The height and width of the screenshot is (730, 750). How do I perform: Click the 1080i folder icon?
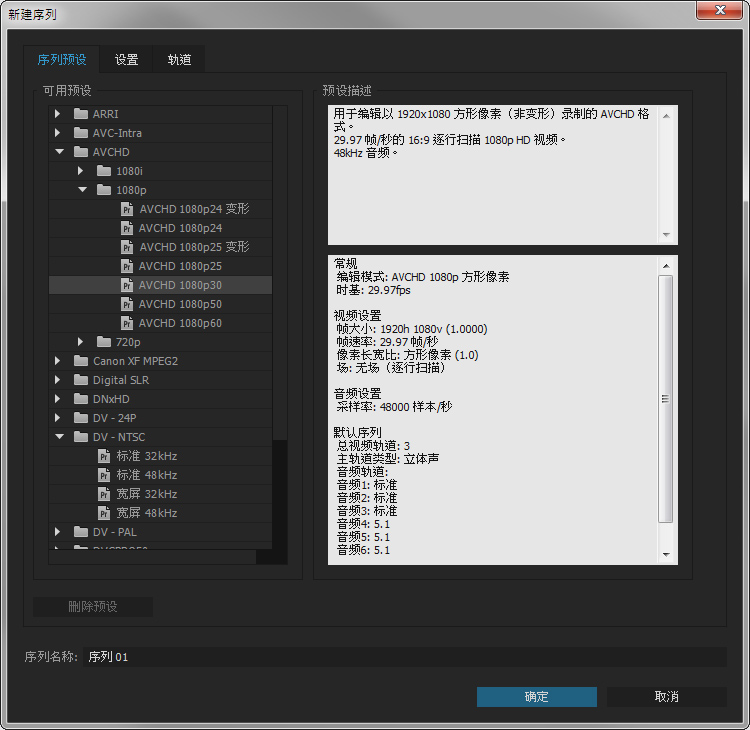point(104,171)
